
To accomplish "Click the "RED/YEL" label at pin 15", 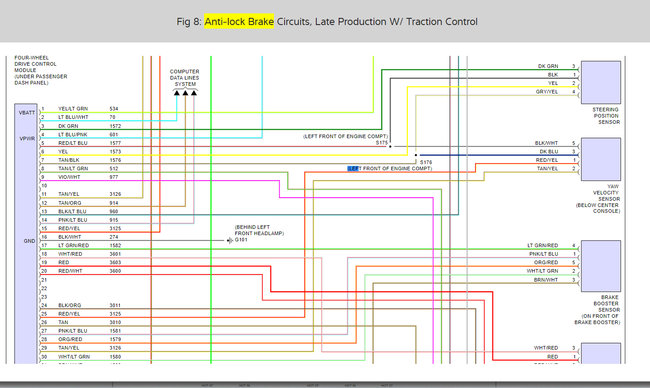I will coord(69,228).
